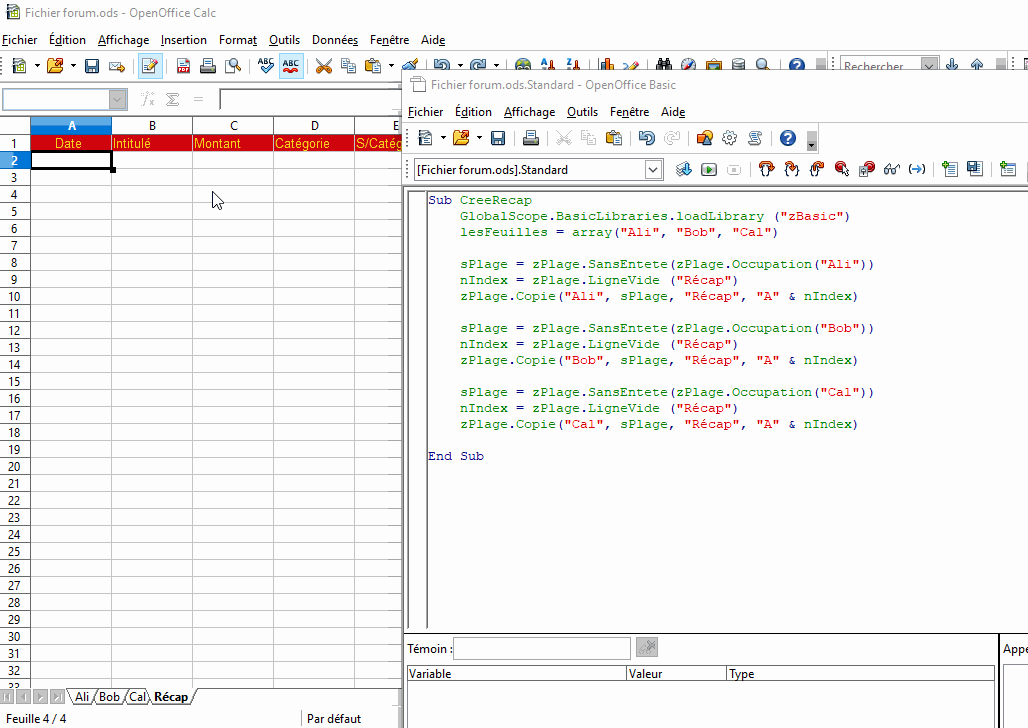Select column A header in Calc
The width and height of the screenshot is (1028, 728).
click(71, 125)
